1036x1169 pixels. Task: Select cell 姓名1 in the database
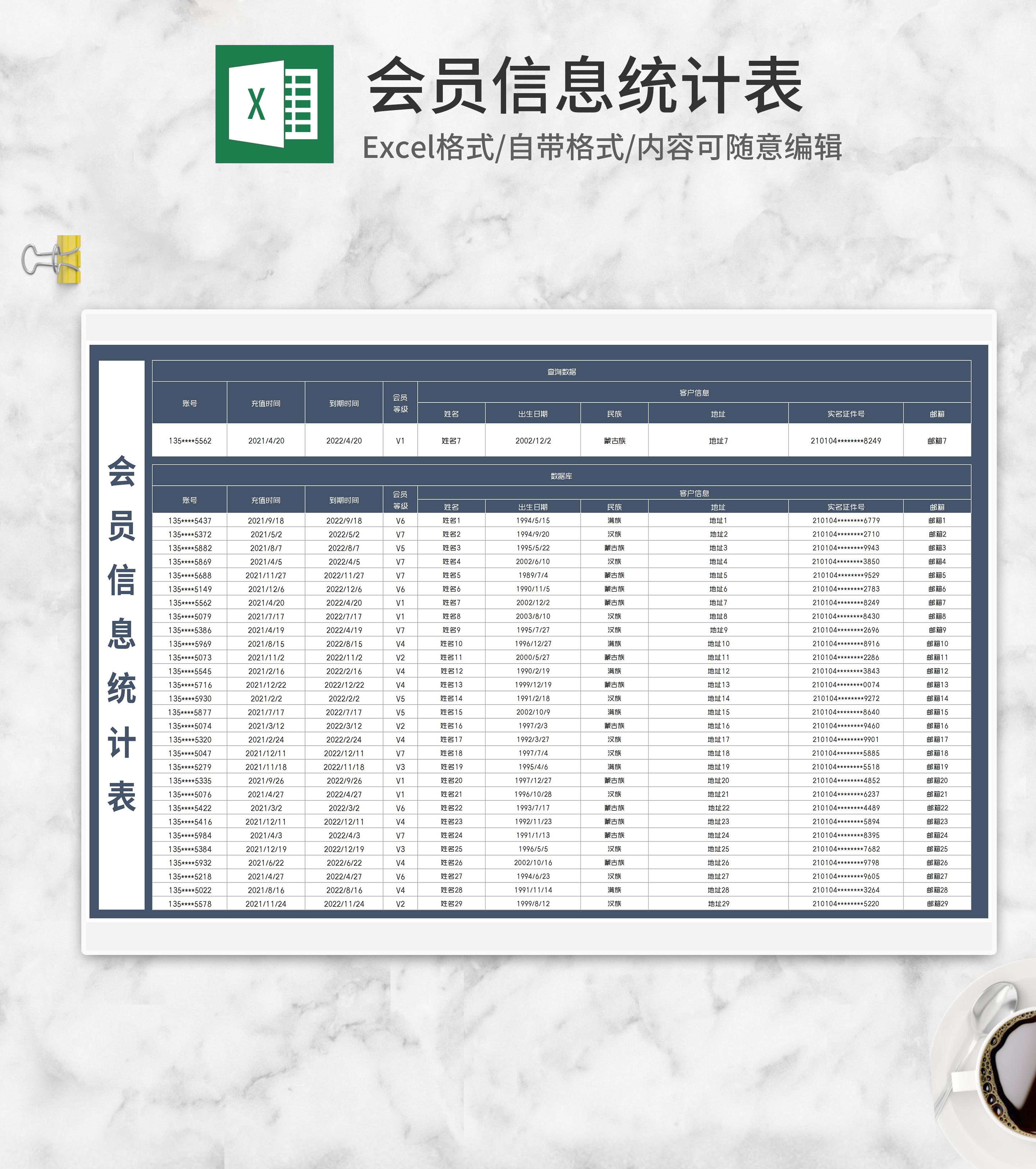click(x=451, y=520)
